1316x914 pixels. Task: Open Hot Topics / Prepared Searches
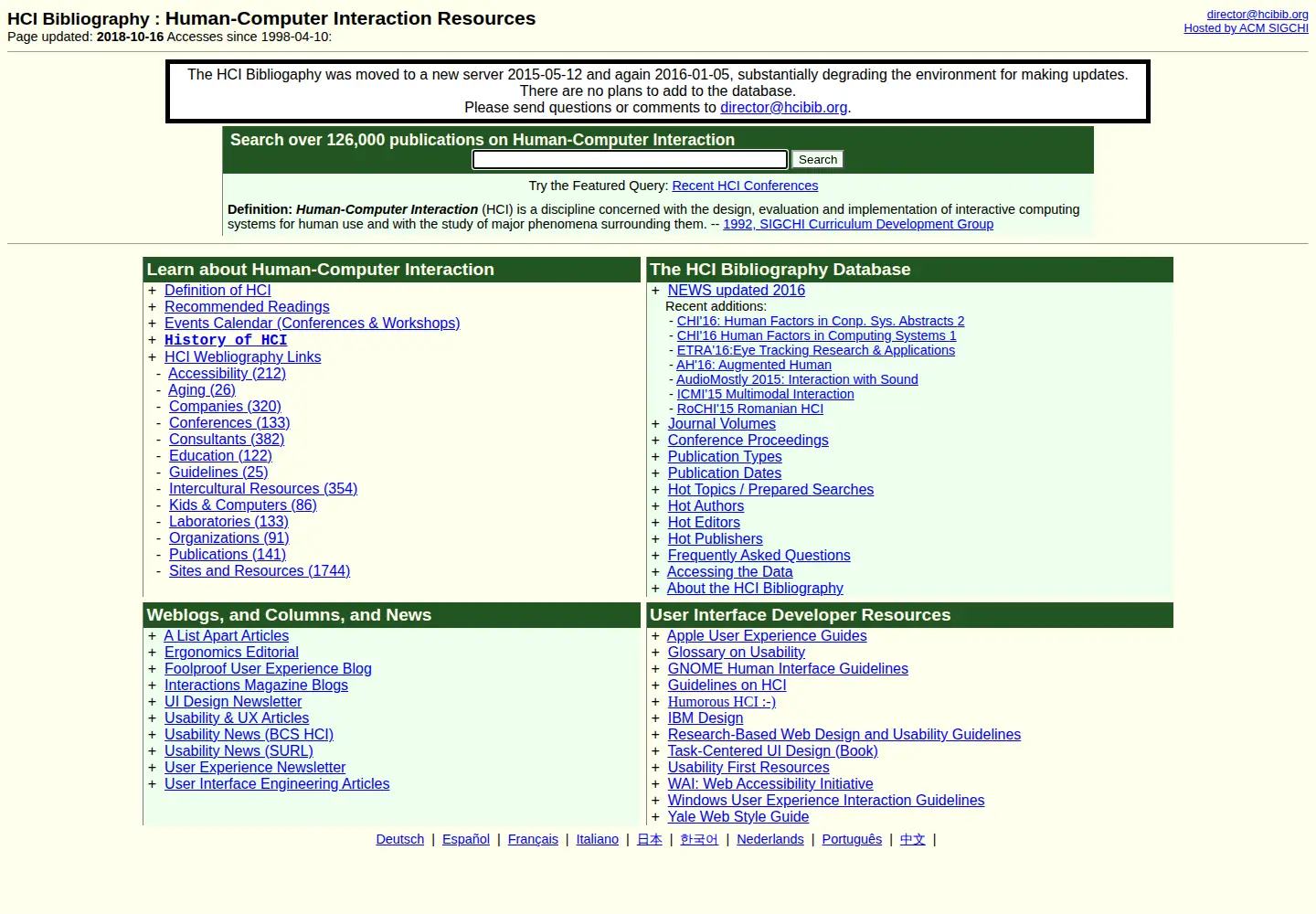click(770, 490)
